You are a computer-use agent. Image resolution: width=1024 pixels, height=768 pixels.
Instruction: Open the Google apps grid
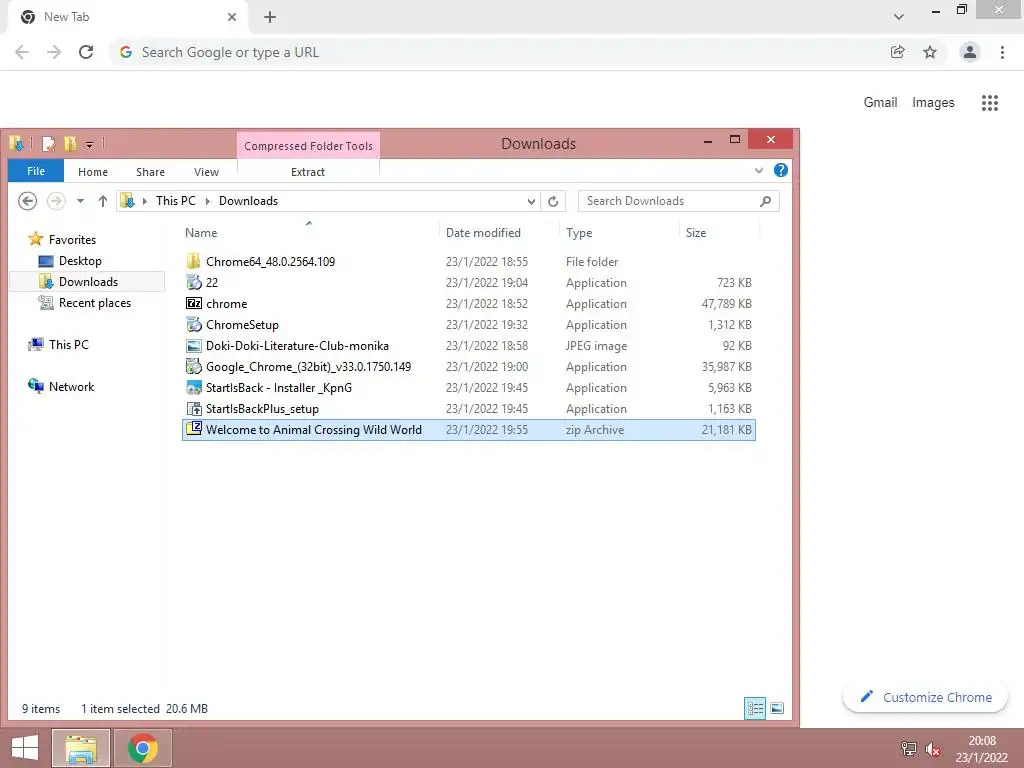pos(989,103)
